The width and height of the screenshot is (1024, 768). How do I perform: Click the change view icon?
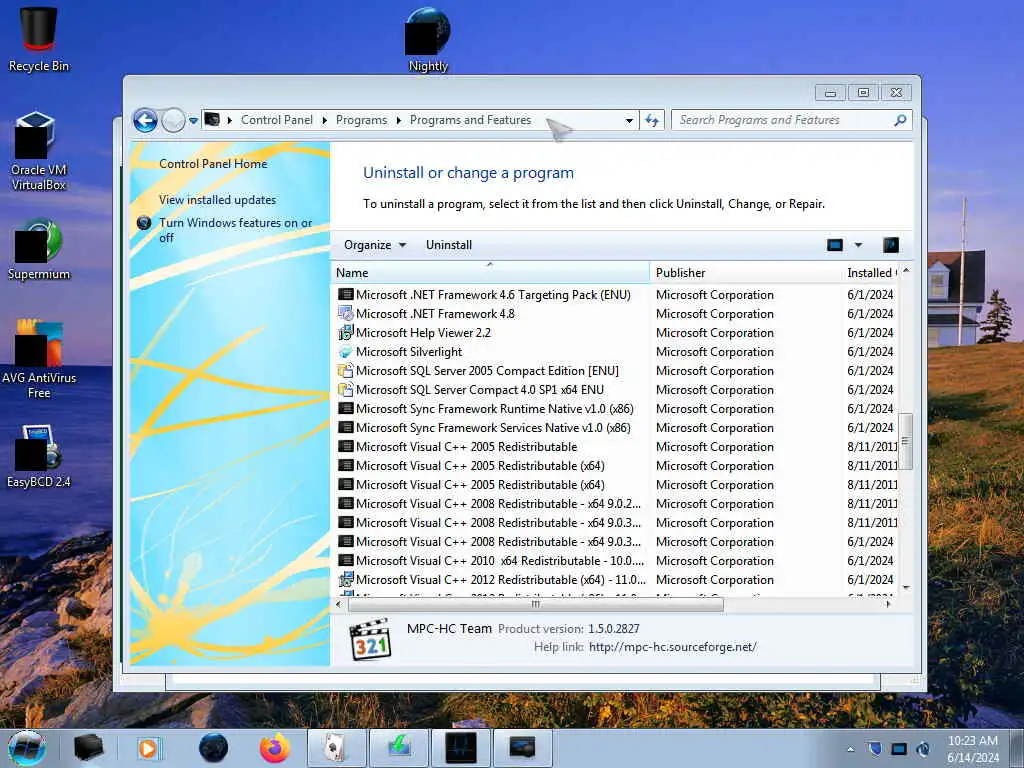835,245
